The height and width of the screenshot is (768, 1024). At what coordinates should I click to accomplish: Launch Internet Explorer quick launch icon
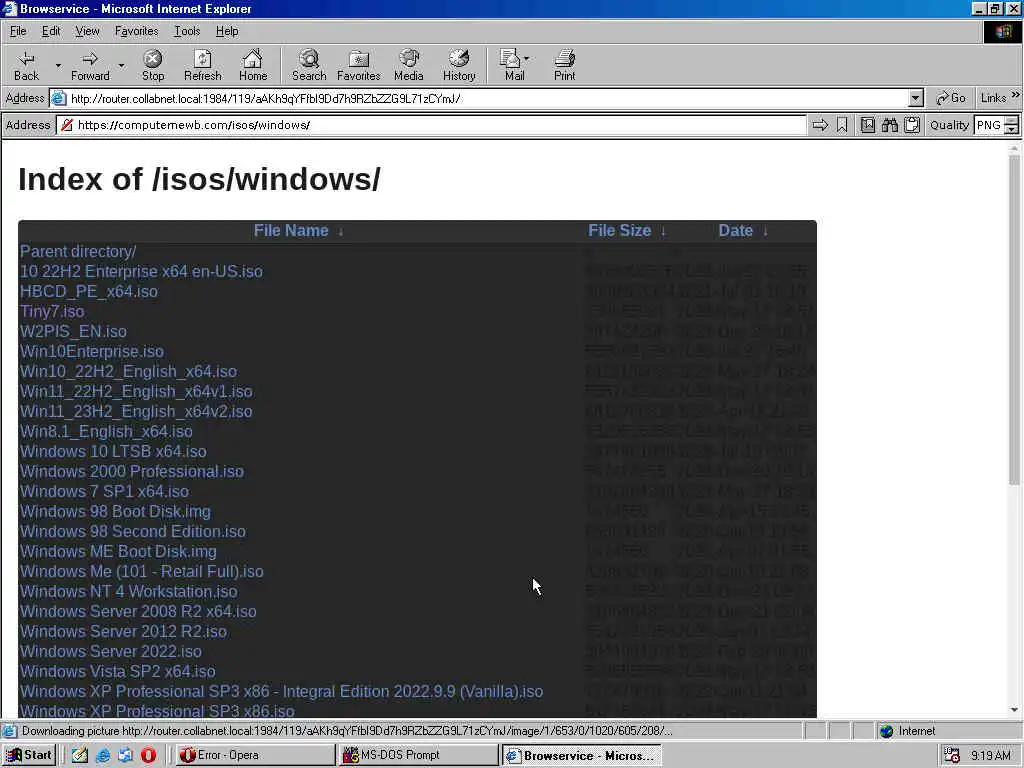tap(103, 755)
